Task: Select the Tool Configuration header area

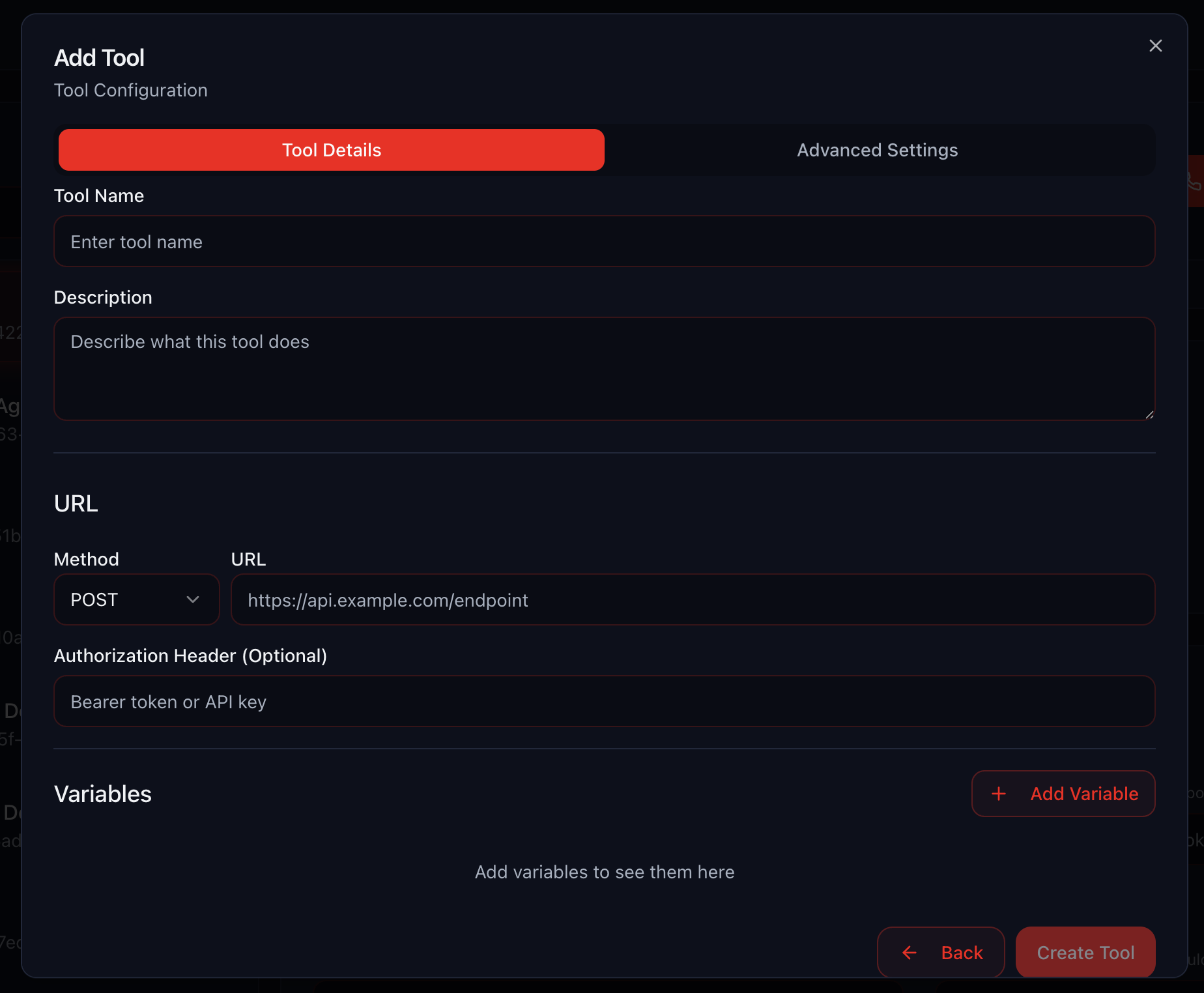Action: (x=130, y=90)
